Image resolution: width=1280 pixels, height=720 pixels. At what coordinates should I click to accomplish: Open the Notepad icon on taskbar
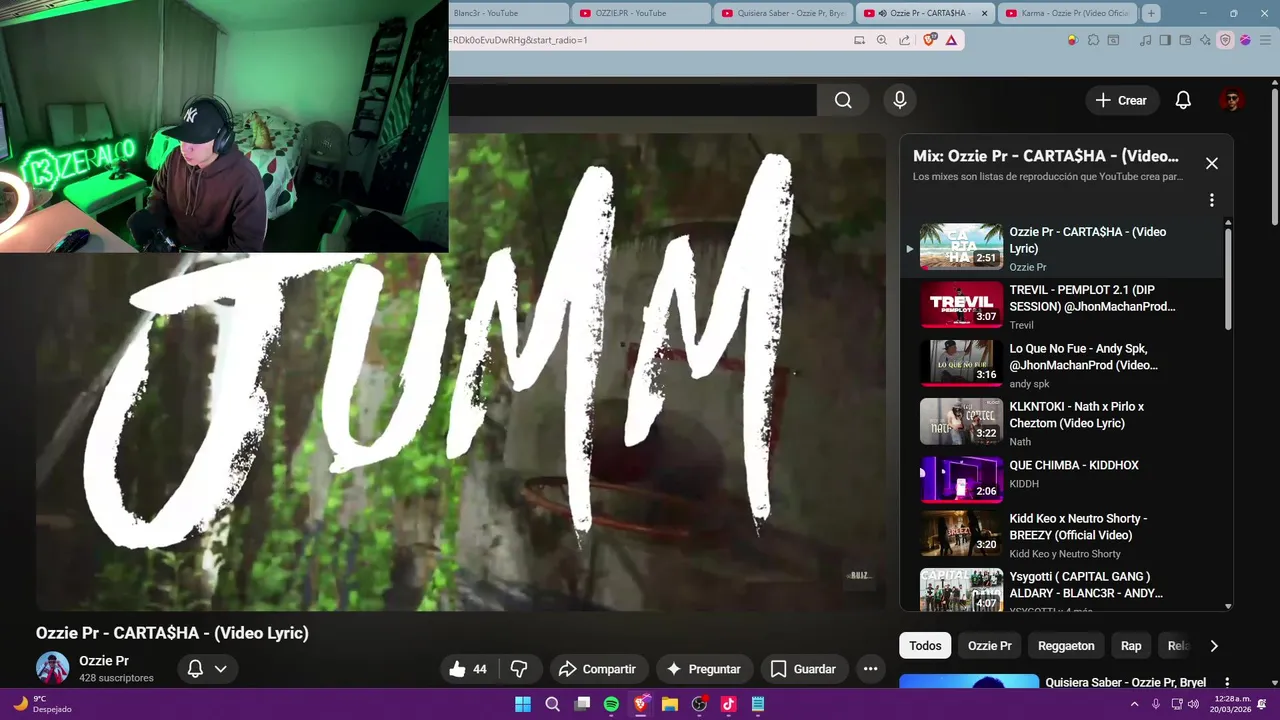[x=758, y=704]
